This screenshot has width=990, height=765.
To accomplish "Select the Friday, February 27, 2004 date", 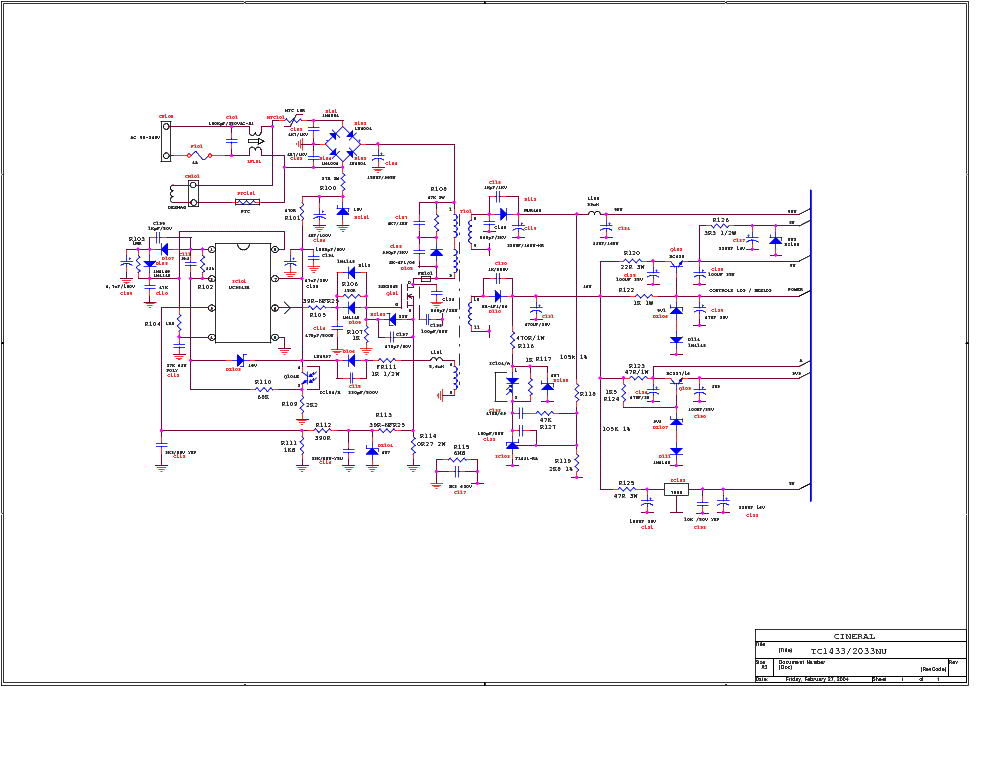I will 817,679.
